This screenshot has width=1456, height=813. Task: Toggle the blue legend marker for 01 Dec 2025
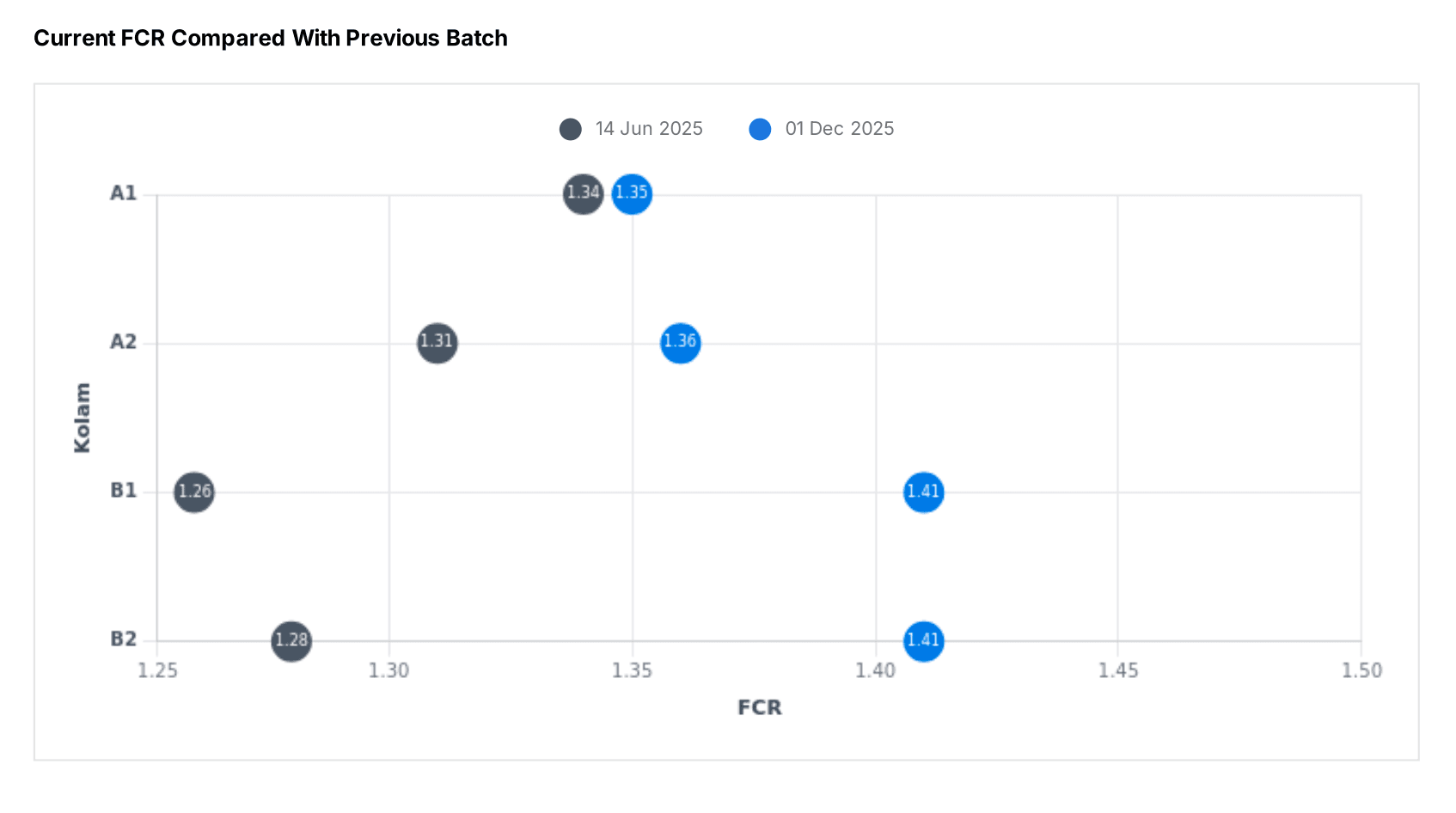click(760, 129)
